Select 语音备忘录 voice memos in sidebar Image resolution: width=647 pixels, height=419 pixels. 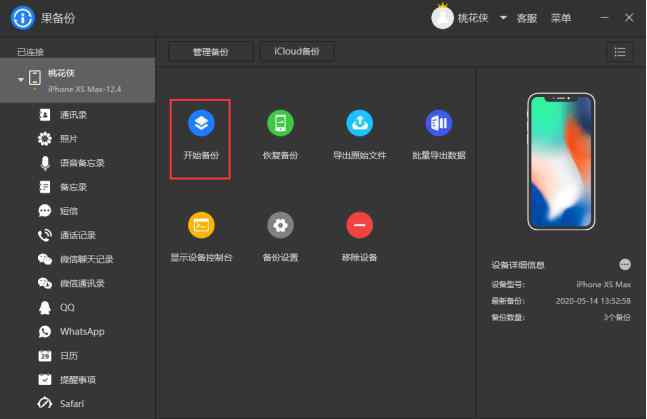pos(78,163)
